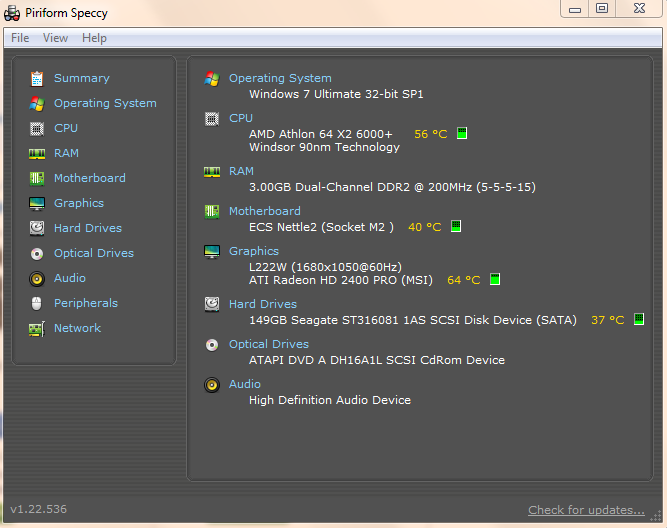Click the CPU chip icon in sidebar
667x528 pixels.
click(37, 128)
